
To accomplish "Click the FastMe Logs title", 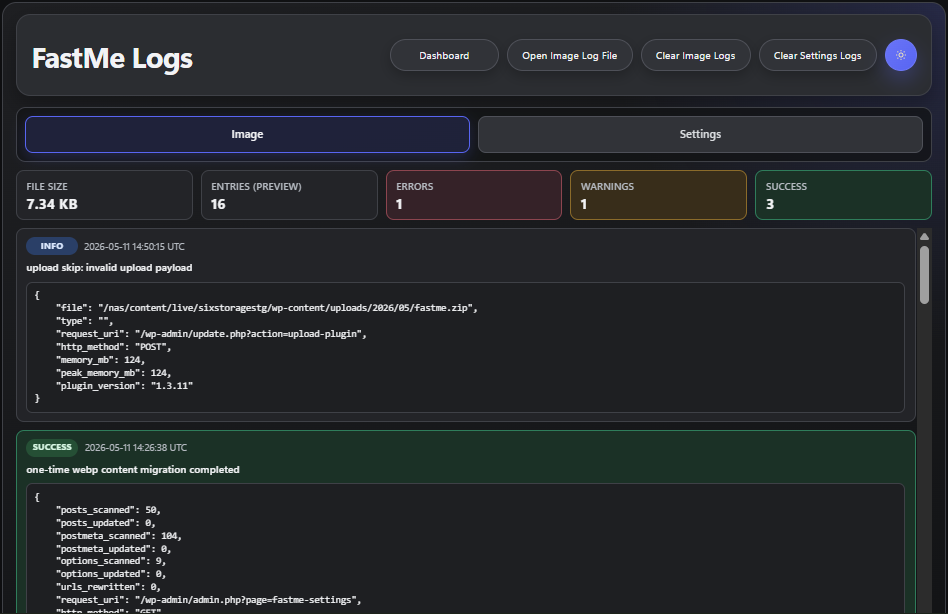I will [112, 59].
